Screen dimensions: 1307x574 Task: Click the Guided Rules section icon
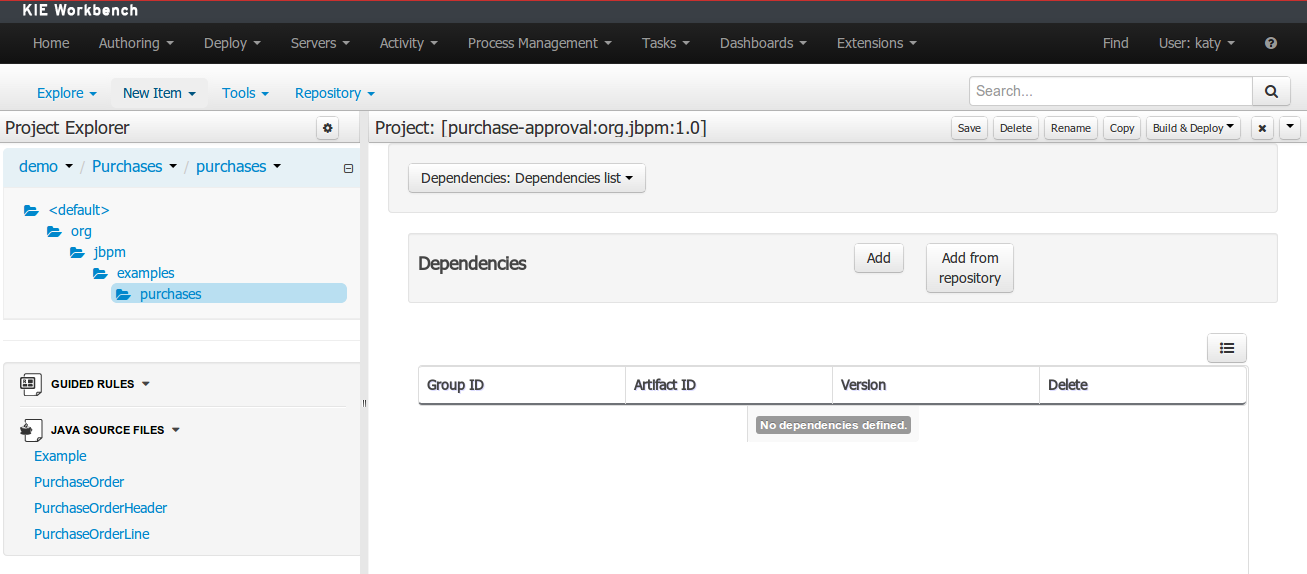point(29,384)
